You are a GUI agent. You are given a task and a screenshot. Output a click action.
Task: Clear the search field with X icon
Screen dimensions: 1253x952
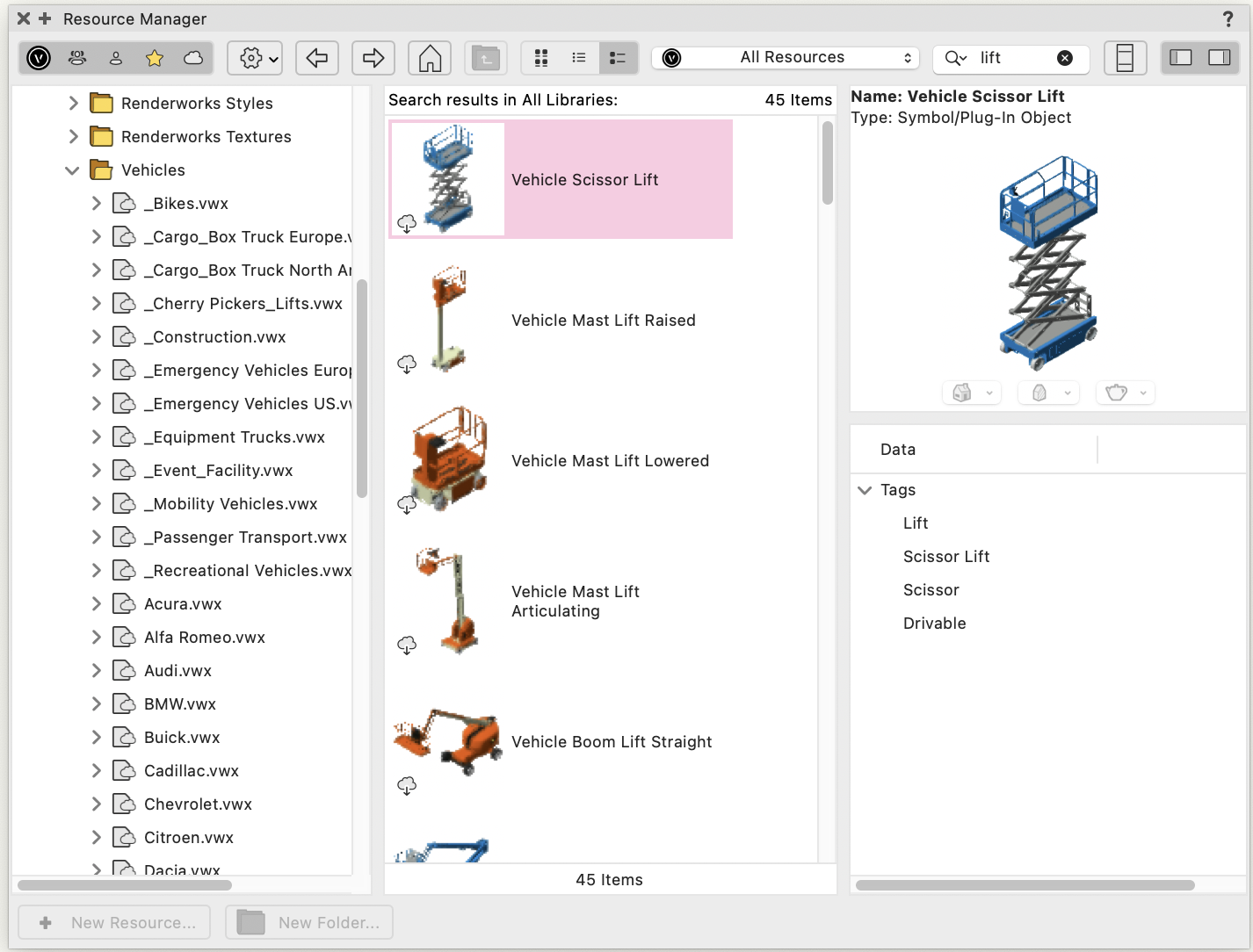pos(1065,58)
